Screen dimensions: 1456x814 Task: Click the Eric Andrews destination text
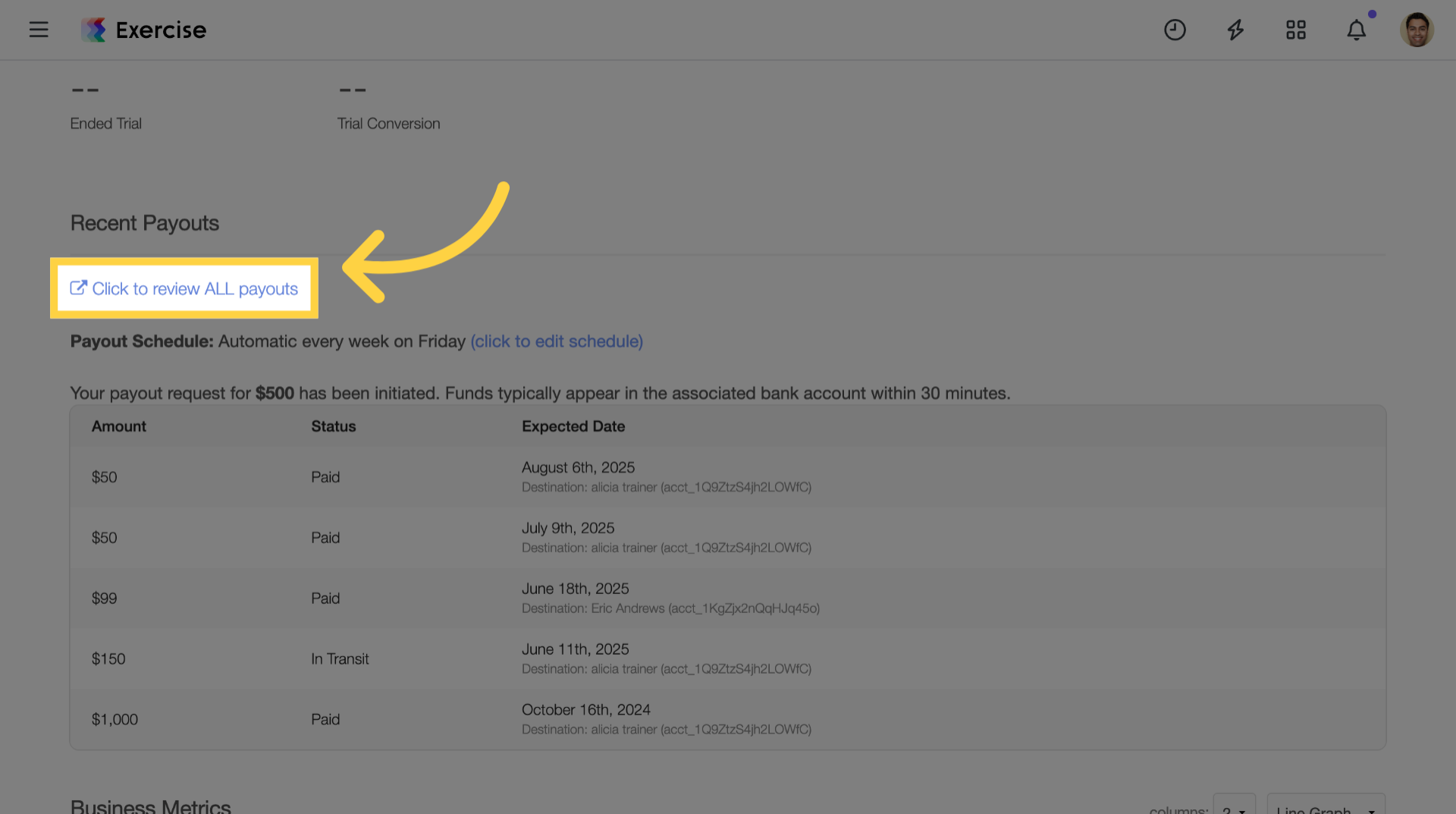[x=670, y=608]
